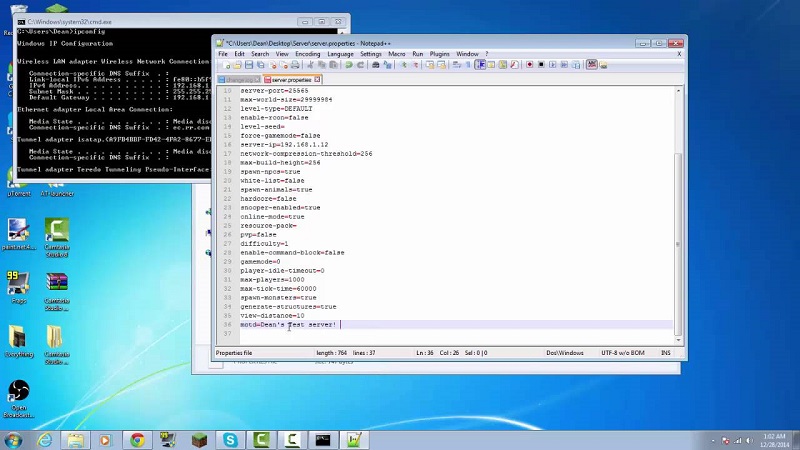Screen dimensions: 800x450
Task: Open the Fraps desktop shortcut
Action: (x=18, y=285)
